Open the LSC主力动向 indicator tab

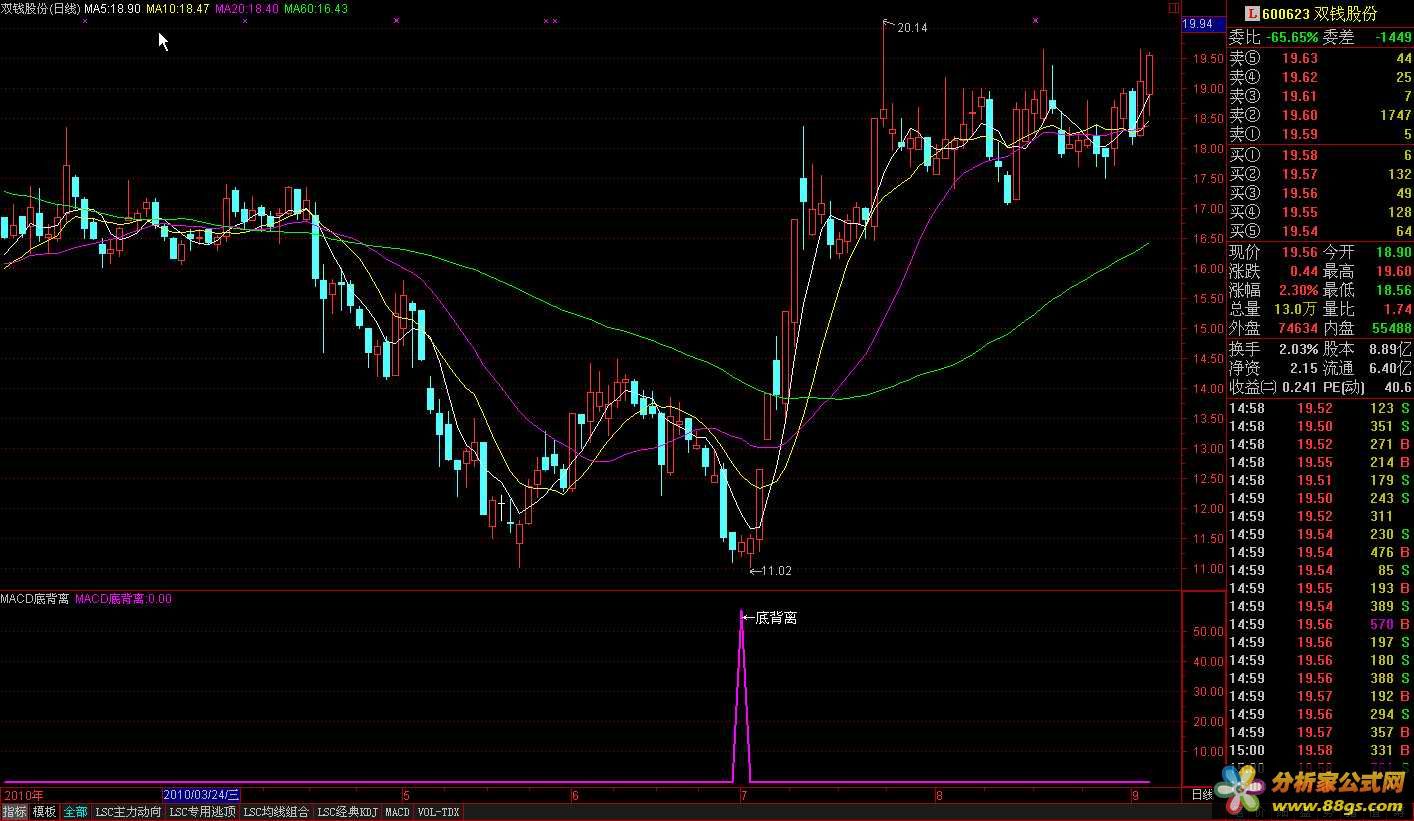tap(128, 812)
